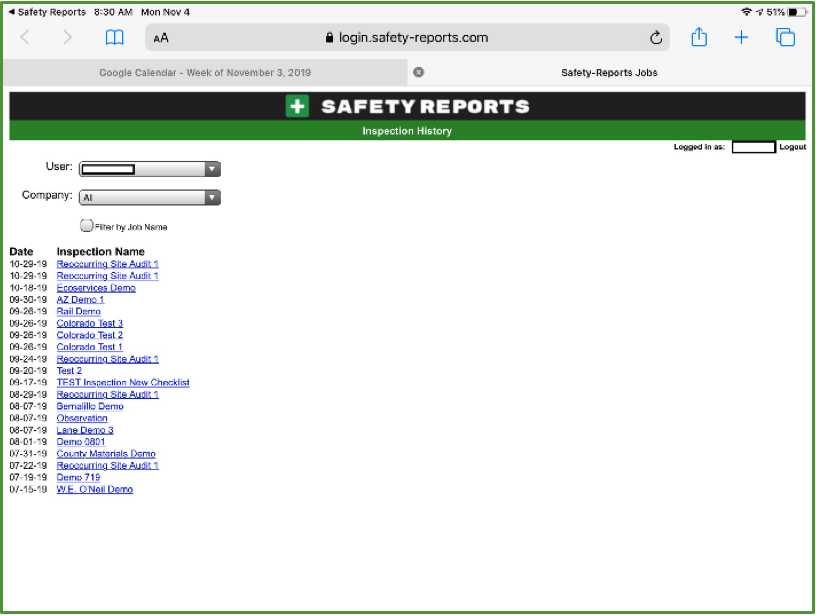This screenshot has width=816, height=615.
Task: Click the green plus Safety Reports logo
Action: tap(297, 106)
